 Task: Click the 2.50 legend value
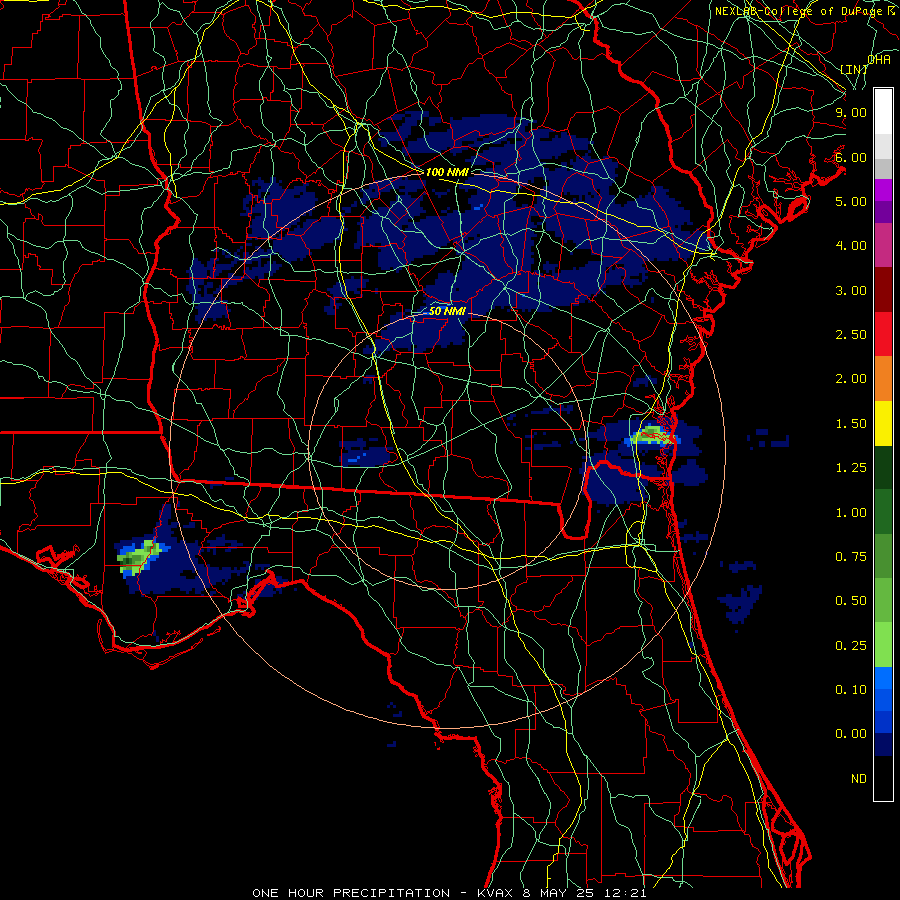pyautogui.click(x=851, y=335)
